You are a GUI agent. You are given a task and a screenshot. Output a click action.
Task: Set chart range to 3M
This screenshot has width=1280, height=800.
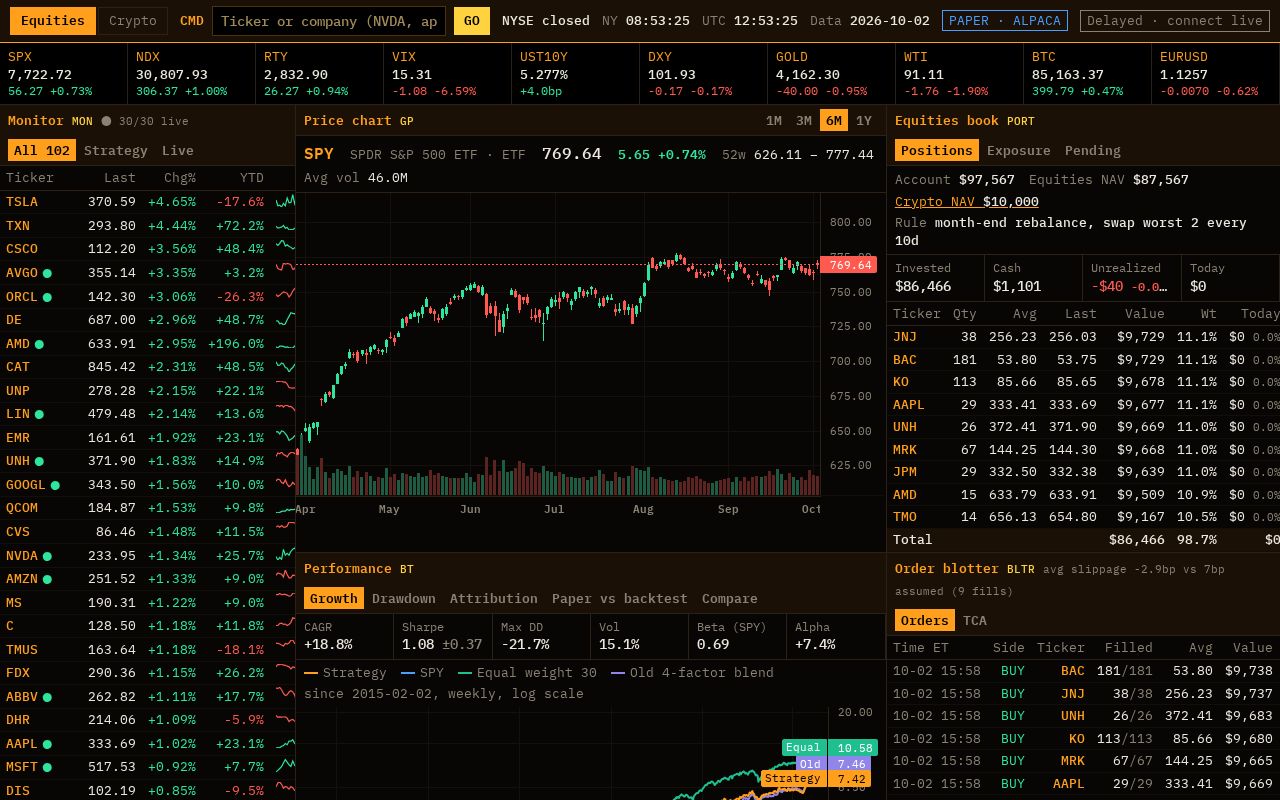click(804, 121)
